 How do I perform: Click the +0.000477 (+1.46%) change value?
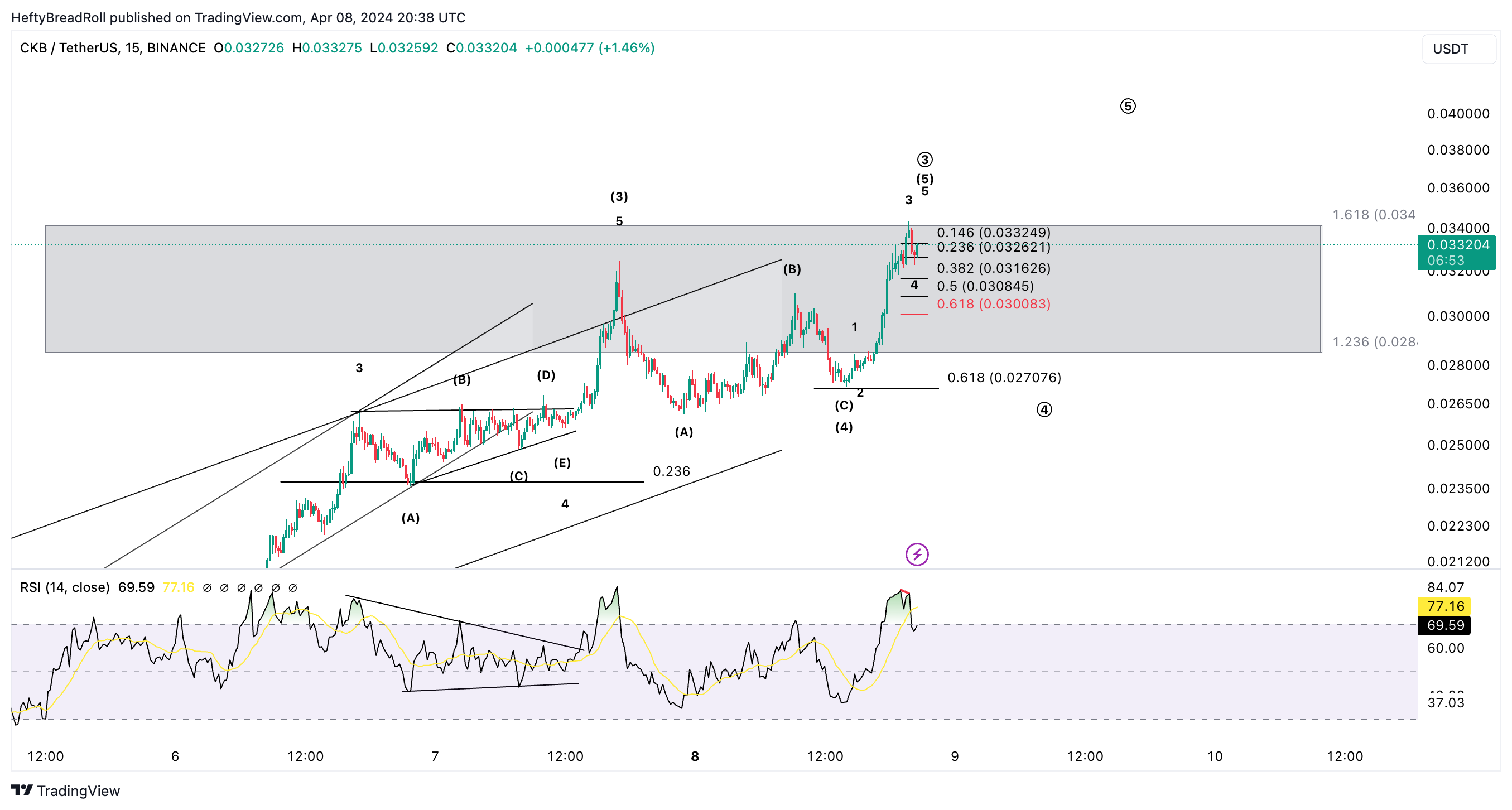click(x=589, y=48)
